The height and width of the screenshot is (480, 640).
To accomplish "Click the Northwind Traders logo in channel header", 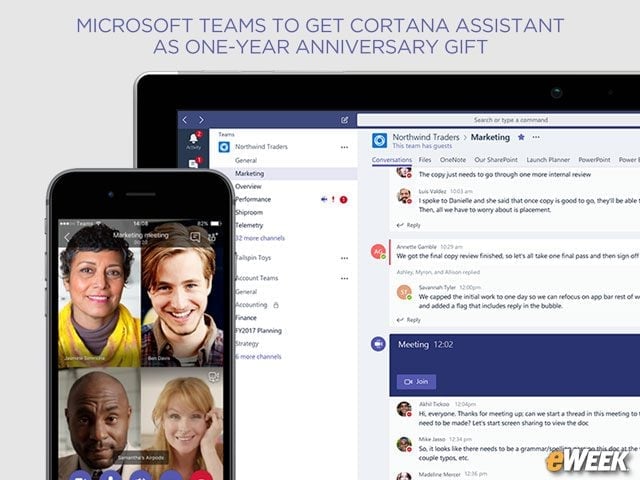I will 380,140.
